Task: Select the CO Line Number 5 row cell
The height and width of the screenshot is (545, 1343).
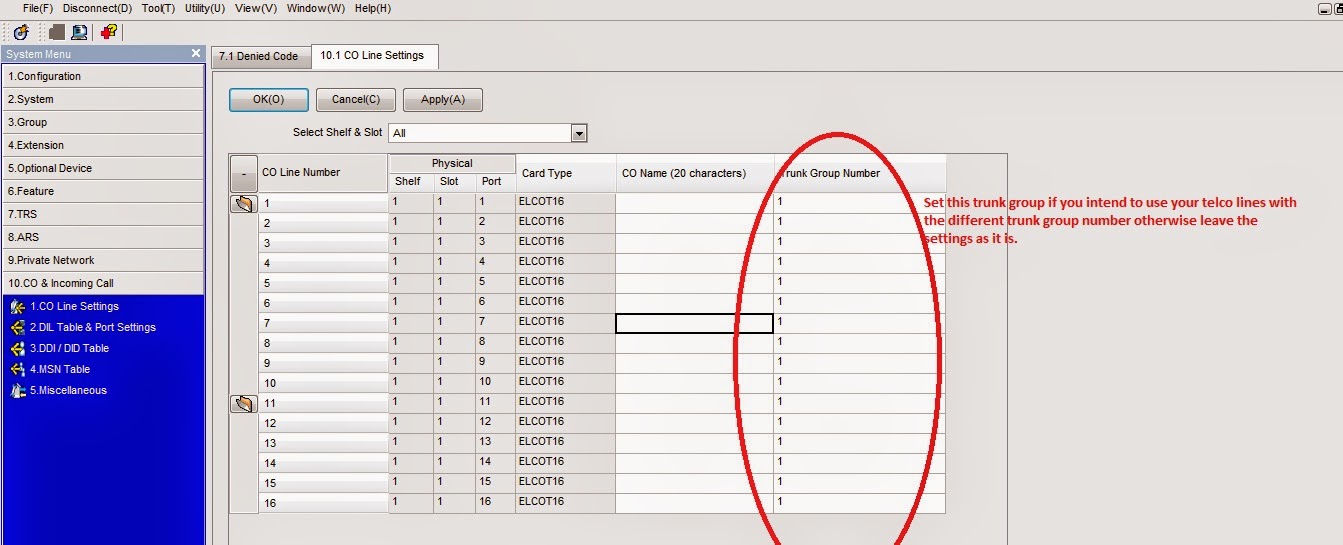Action: click(x=323, y=283)
